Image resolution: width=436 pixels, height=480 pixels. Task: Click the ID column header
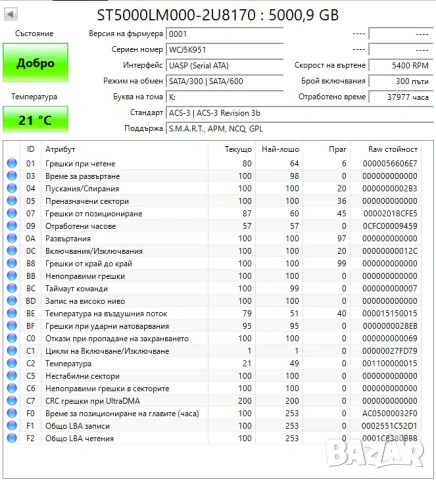click(30, 149)
